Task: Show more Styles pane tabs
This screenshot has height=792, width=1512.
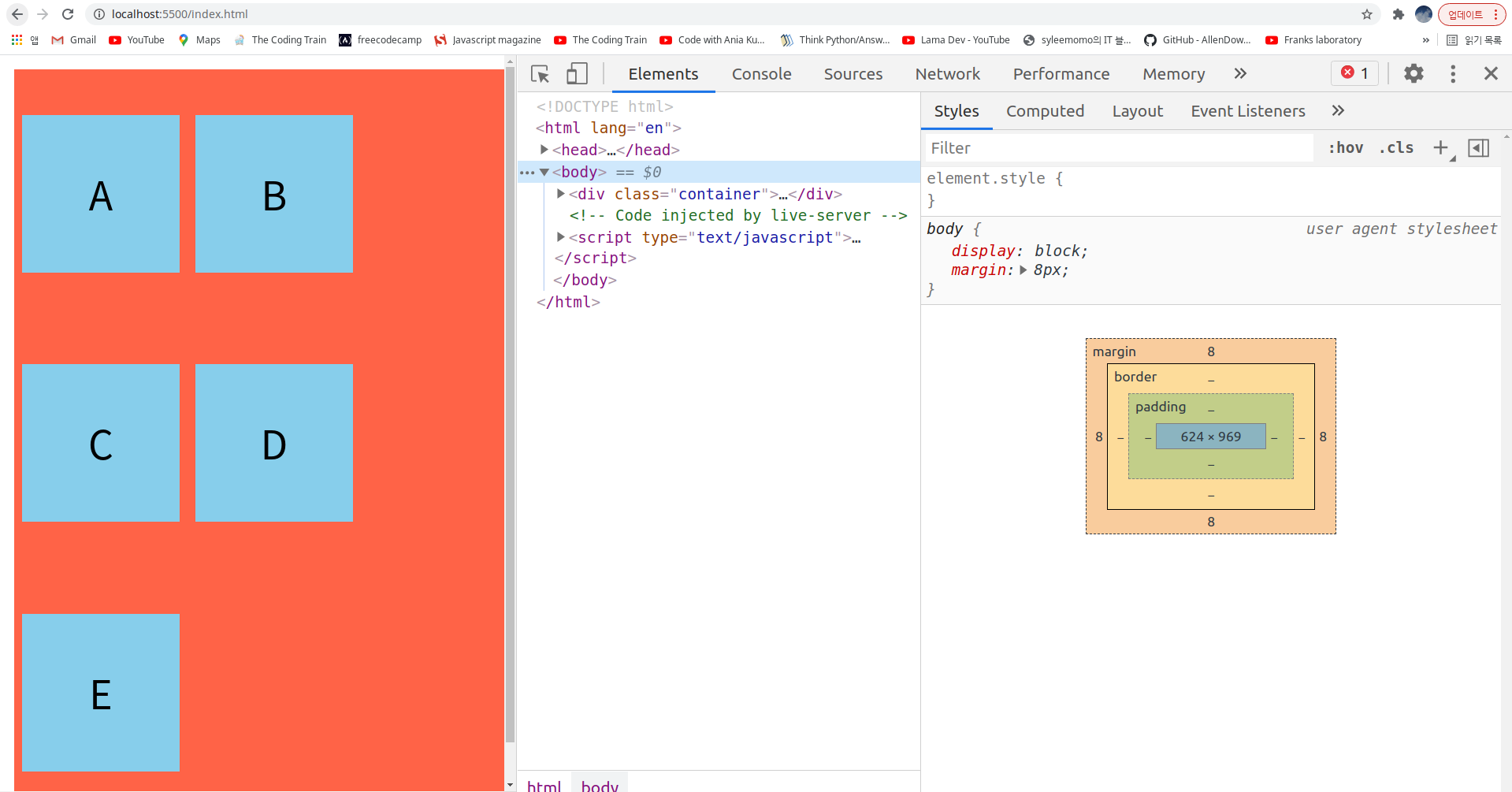Action: pos(1338,111)
